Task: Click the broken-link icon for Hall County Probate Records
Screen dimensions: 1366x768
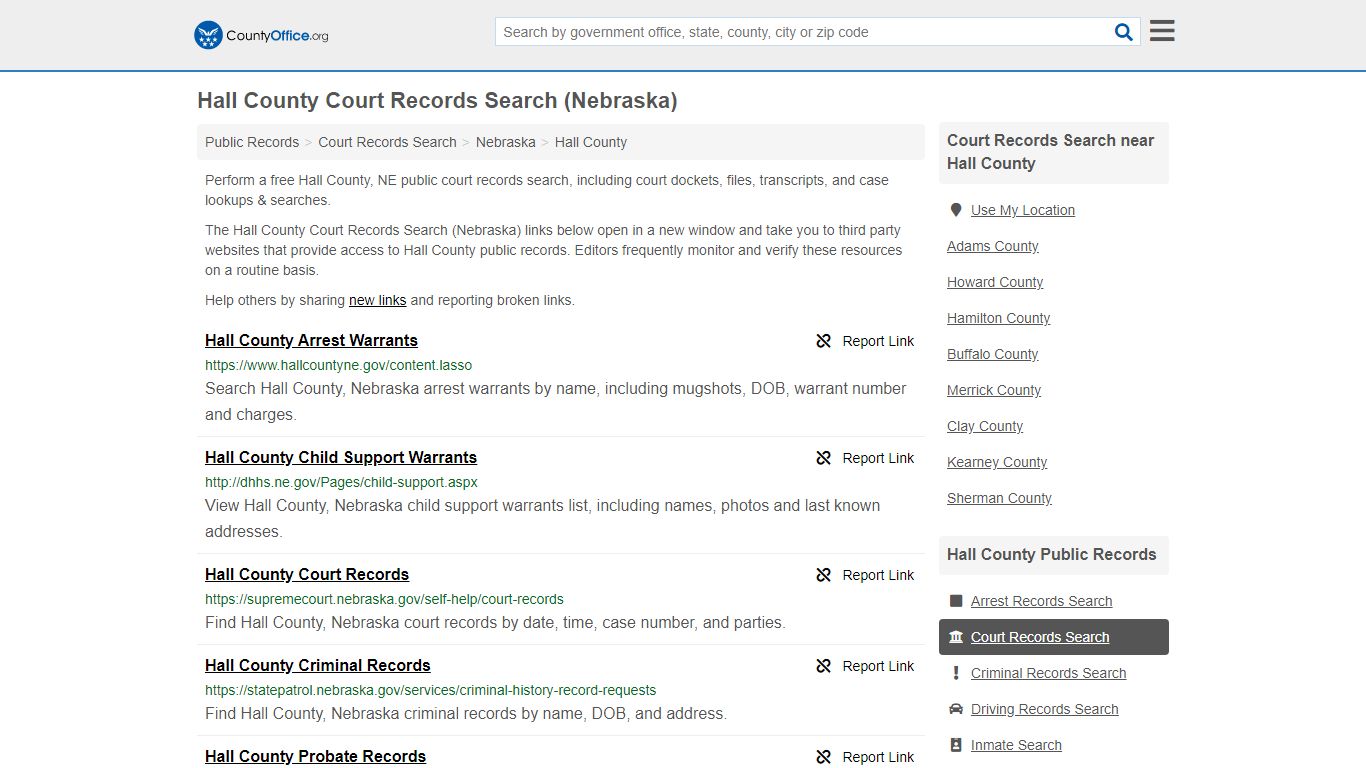Action: tap(824, 757)
